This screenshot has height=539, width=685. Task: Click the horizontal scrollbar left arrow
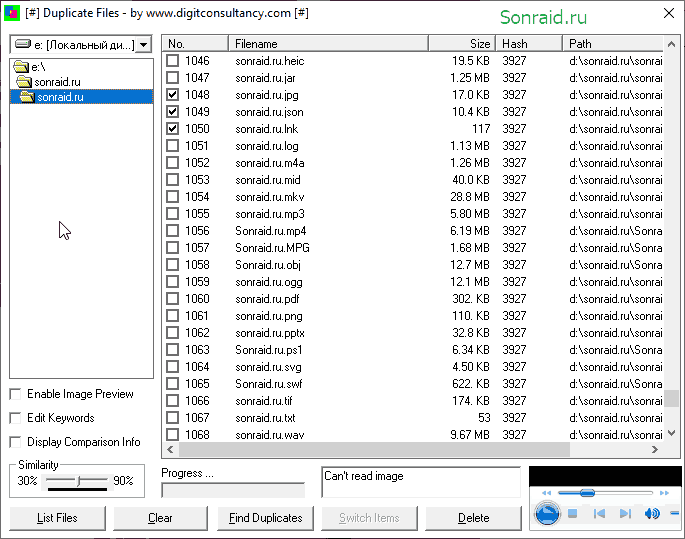click(x=170, y=449)
